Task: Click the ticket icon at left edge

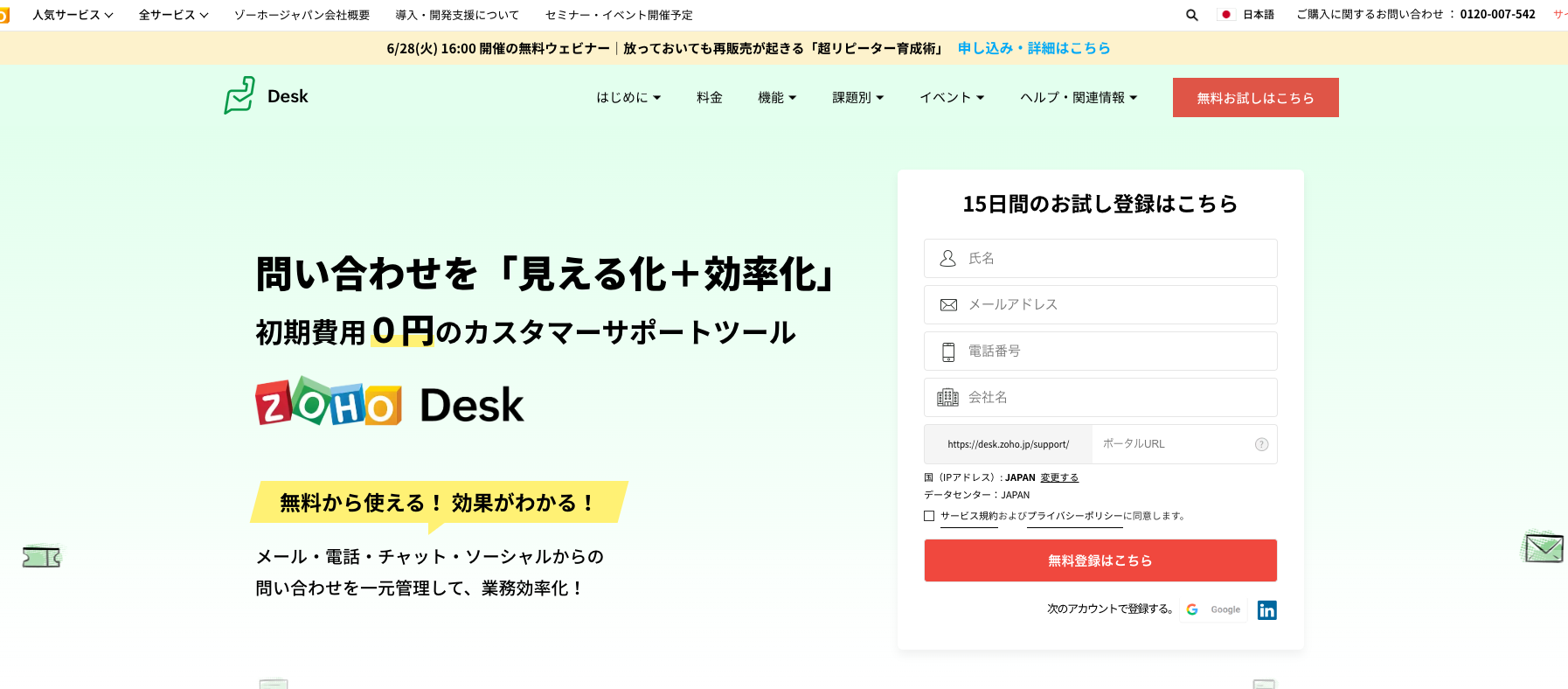Action: [x=41, y=556]
